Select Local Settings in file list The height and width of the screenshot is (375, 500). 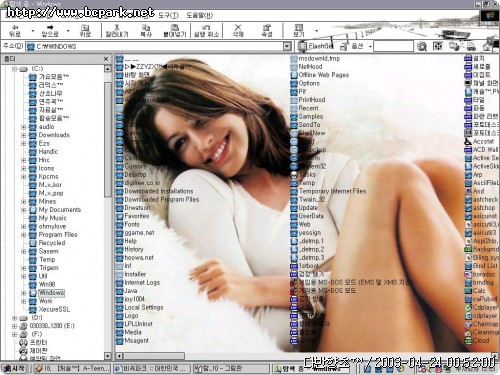click(x=144, y=307)
